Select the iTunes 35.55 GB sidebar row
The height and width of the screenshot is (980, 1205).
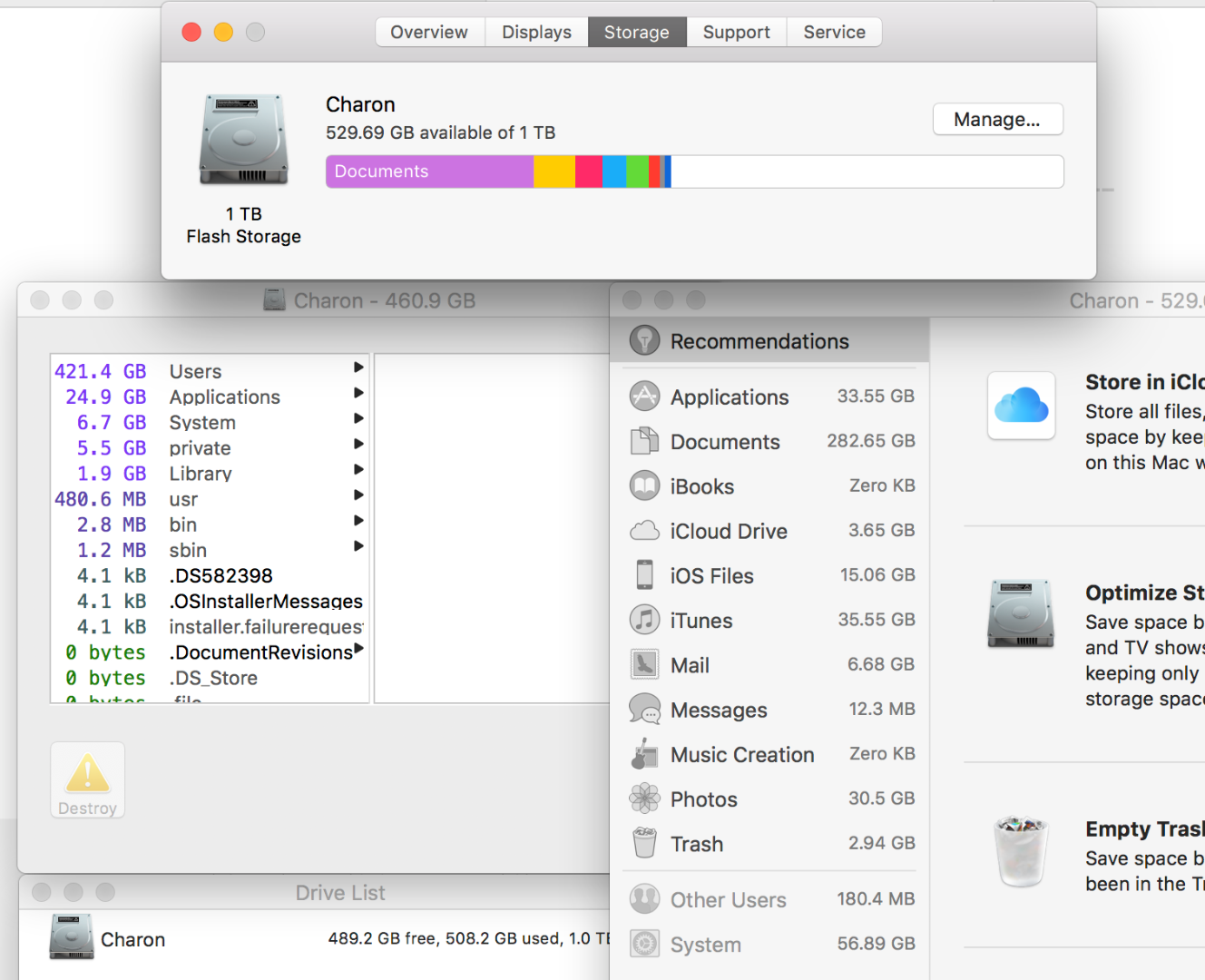pos(770,620)
